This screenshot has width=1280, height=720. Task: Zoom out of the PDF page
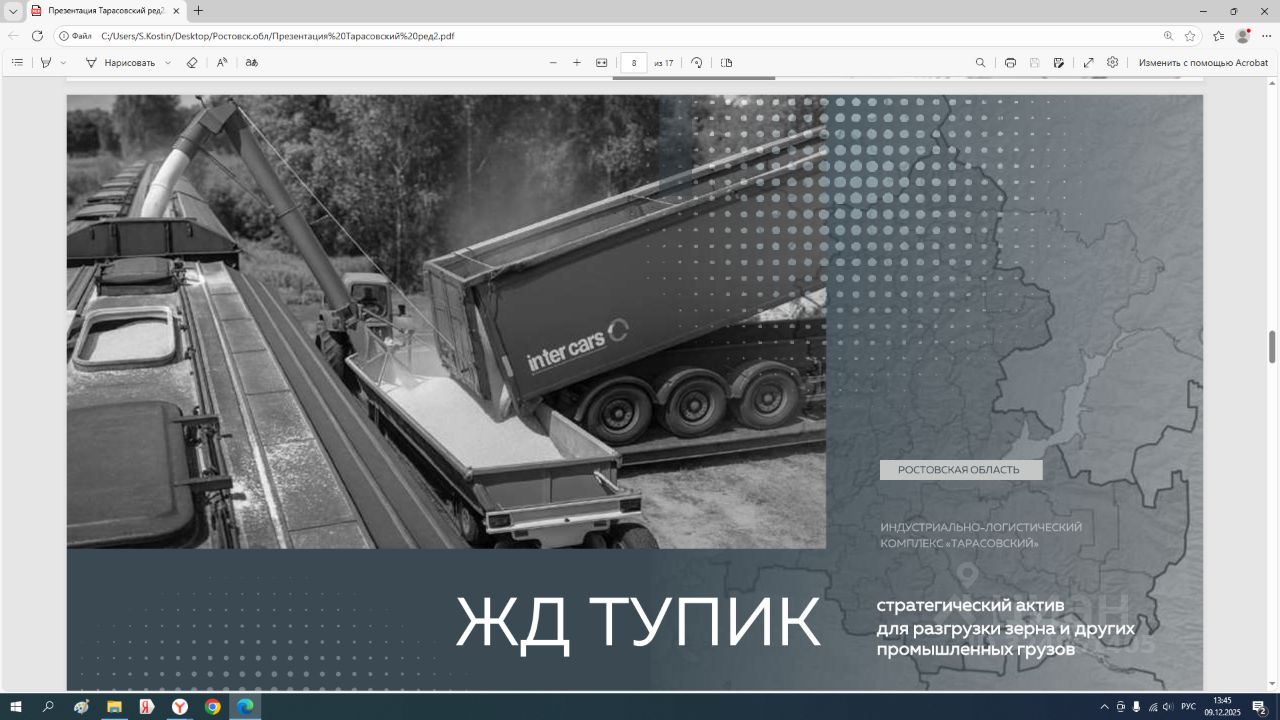coord(553,62)
